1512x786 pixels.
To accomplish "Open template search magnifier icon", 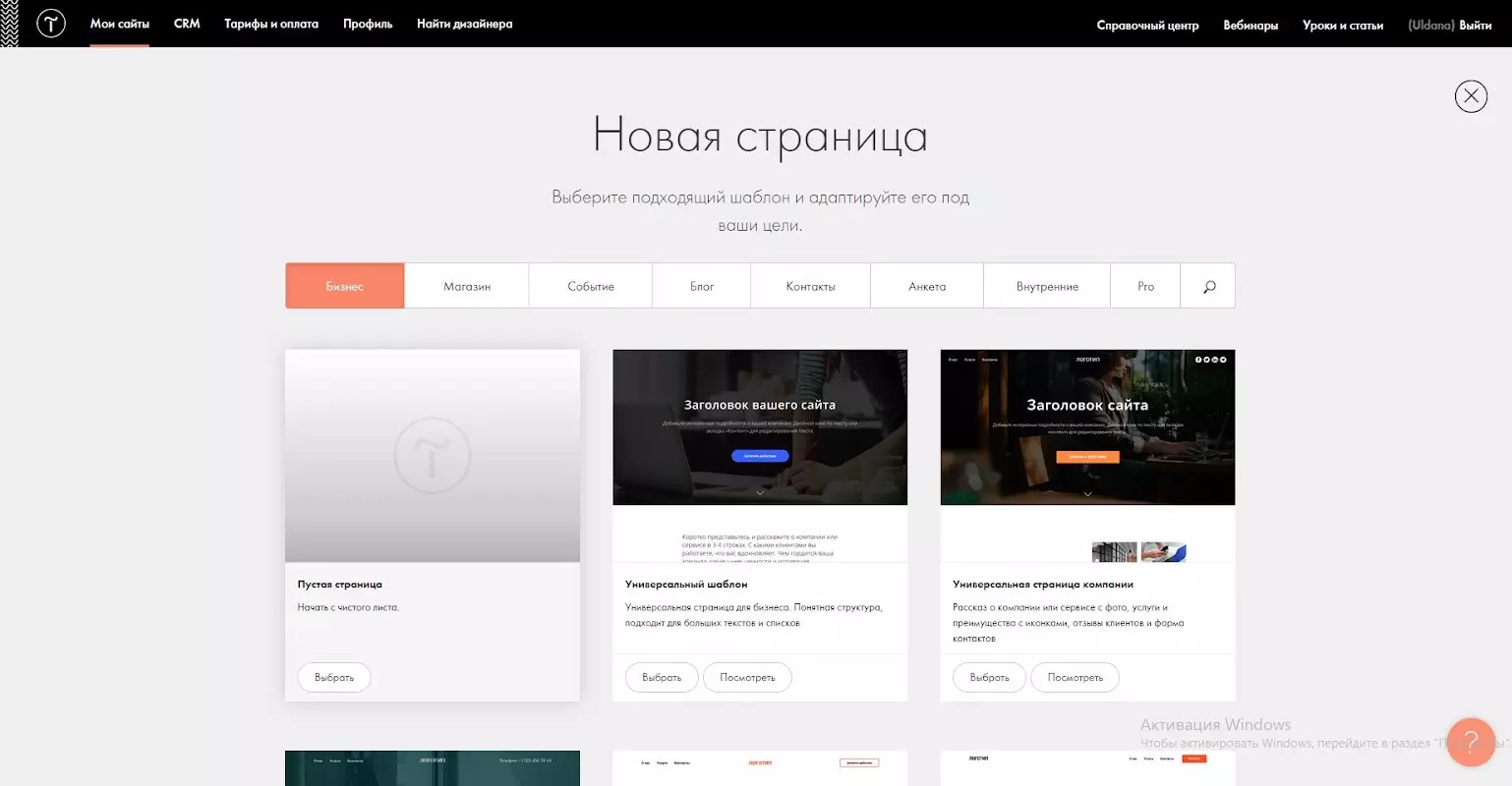I will pos(1208,286).
